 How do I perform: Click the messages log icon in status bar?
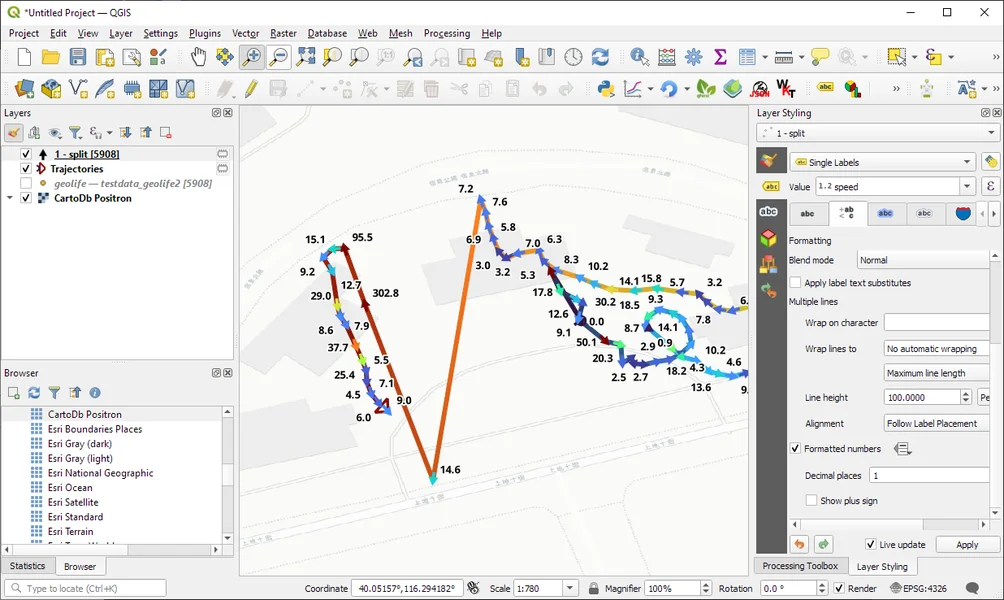pos(972,588)
